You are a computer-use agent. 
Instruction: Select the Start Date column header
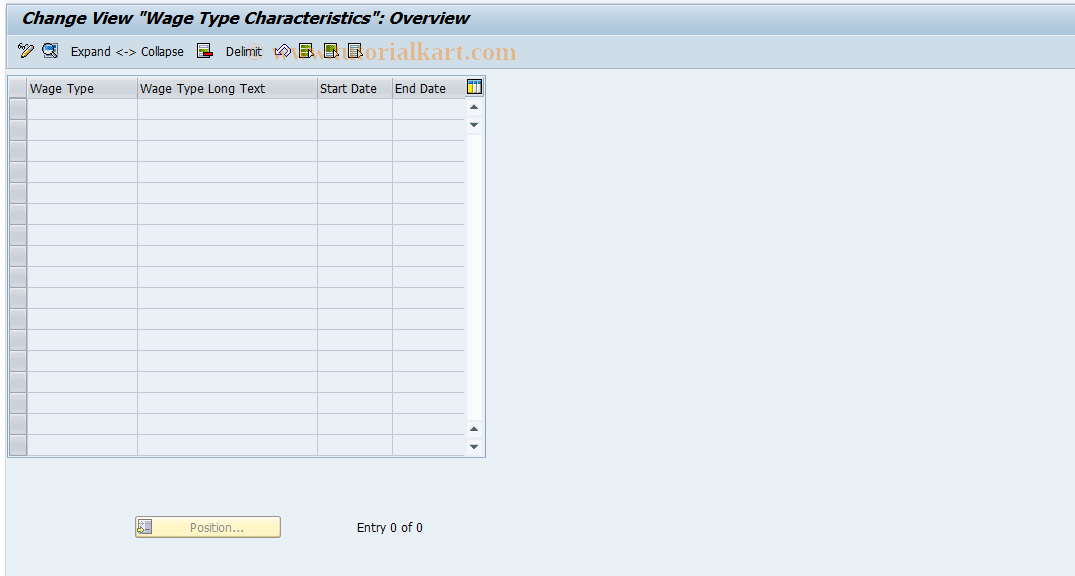pos(355,88)
